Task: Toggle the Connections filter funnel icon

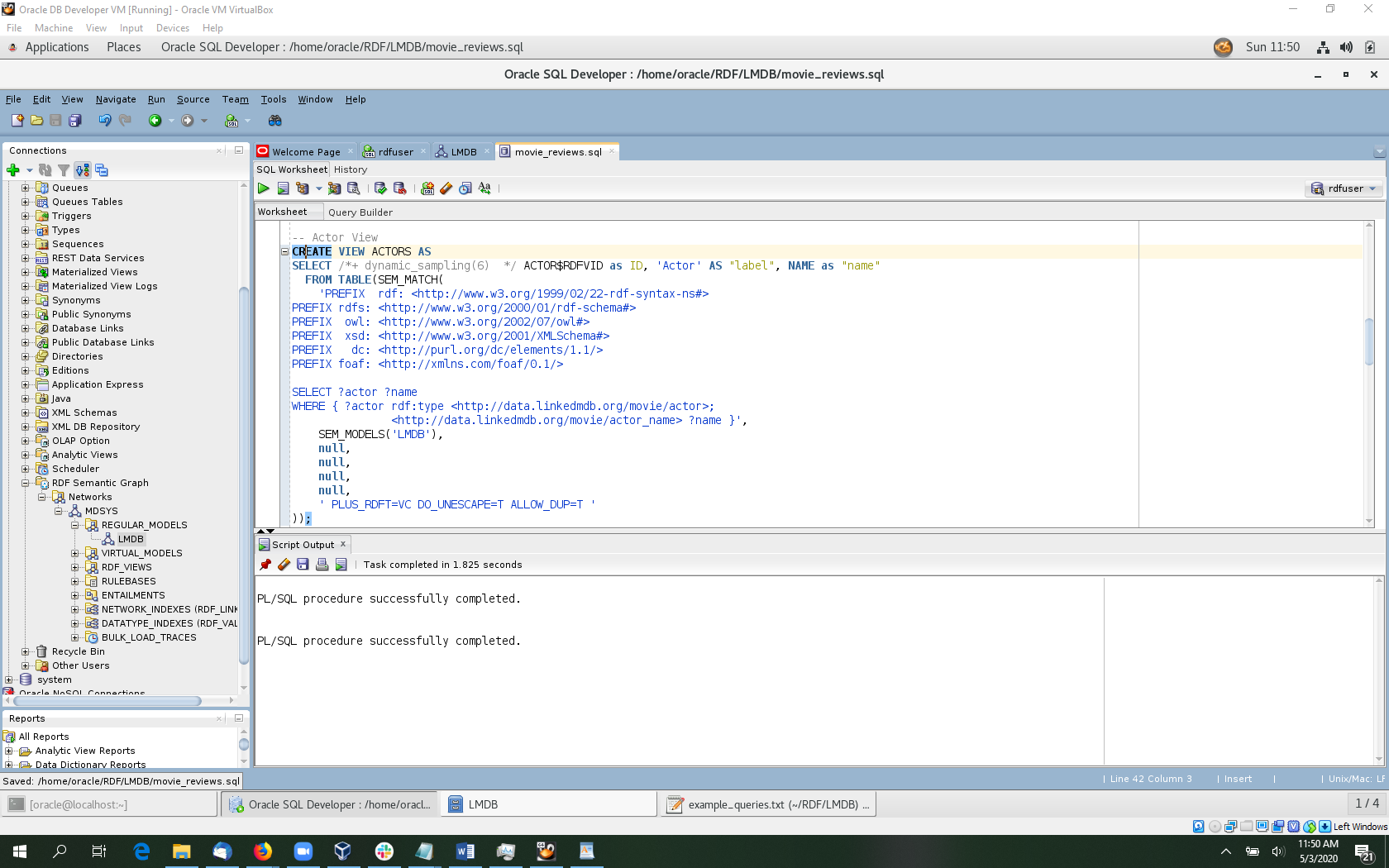Action: (x=64, y=170)
